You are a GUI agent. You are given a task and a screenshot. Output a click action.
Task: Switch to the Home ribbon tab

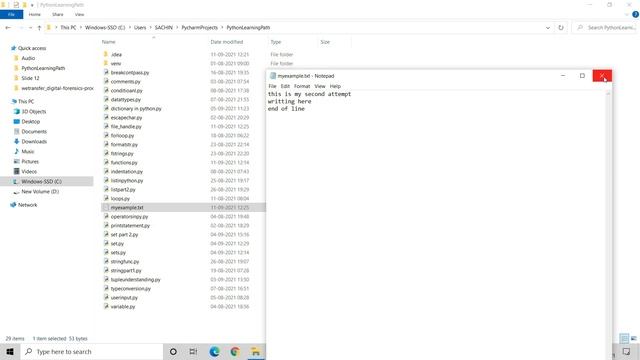coord(35,15)
